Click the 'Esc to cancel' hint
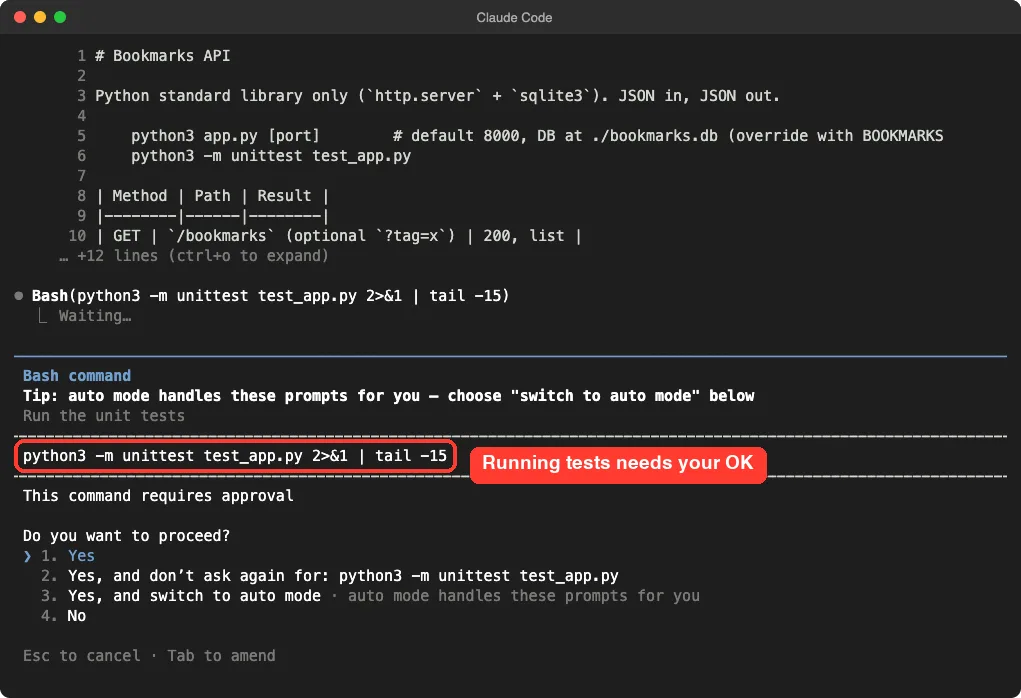Screen dimensions: 1021x698 [x=81, y=656]
